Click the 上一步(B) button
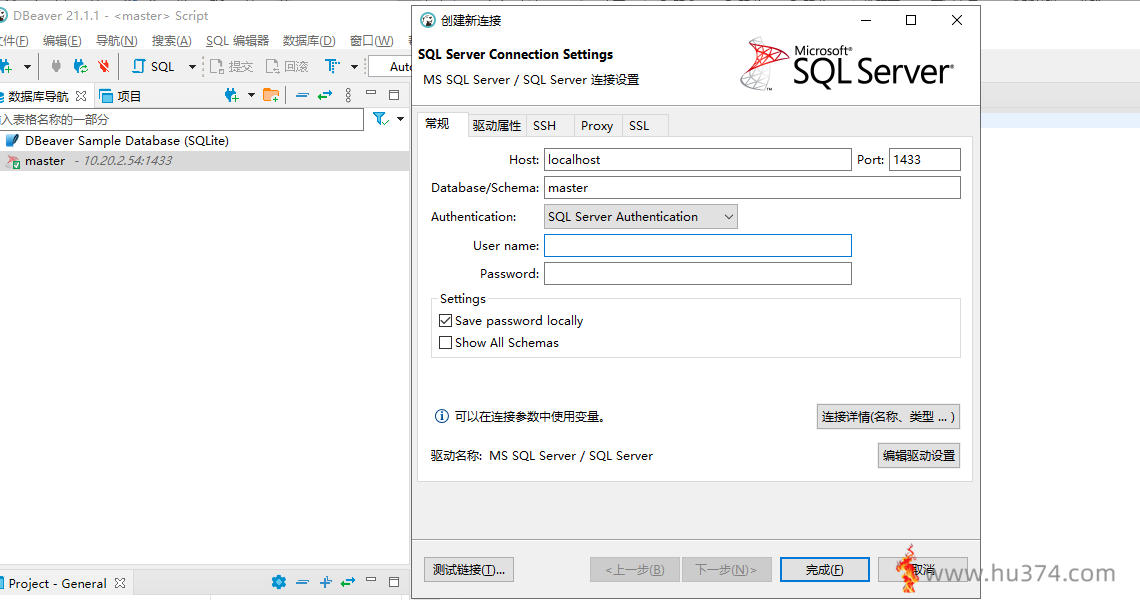 point(635,569)
